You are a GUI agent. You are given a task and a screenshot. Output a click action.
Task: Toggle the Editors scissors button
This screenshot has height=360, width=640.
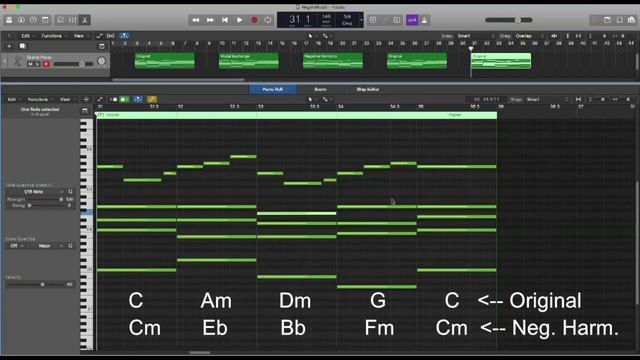84,20
